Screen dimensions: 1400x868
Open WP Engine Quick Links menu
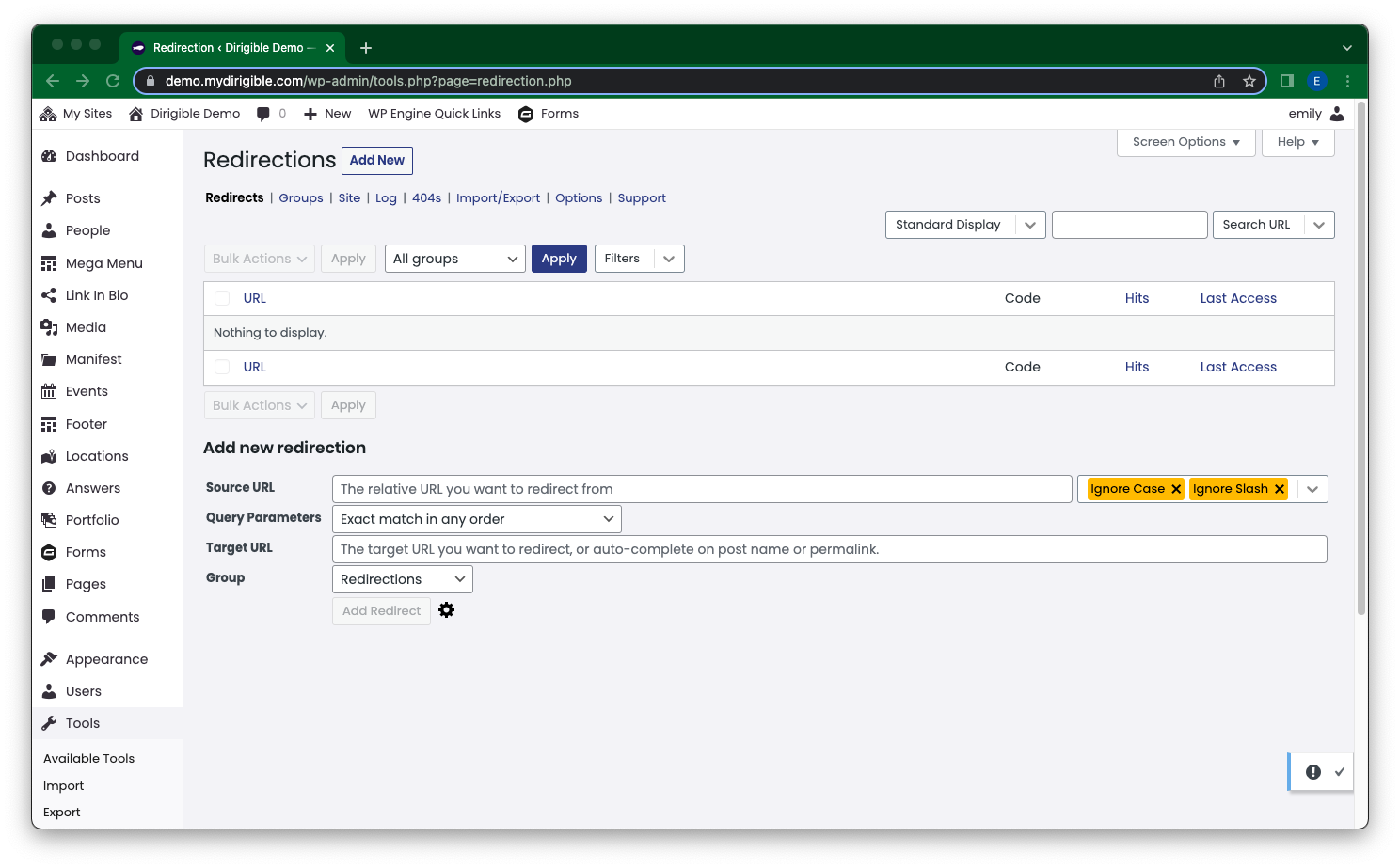434,114
